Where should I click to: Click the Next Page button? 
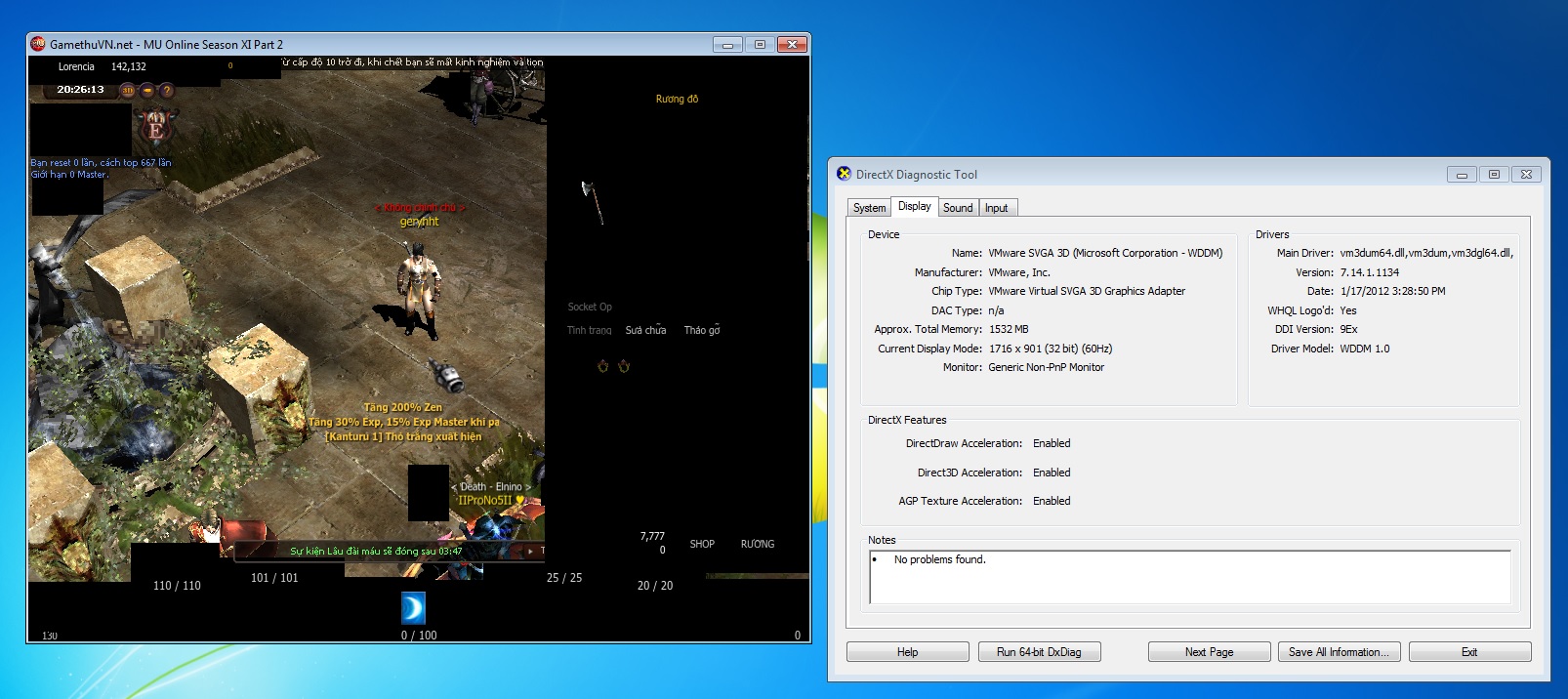point(1209,652)
